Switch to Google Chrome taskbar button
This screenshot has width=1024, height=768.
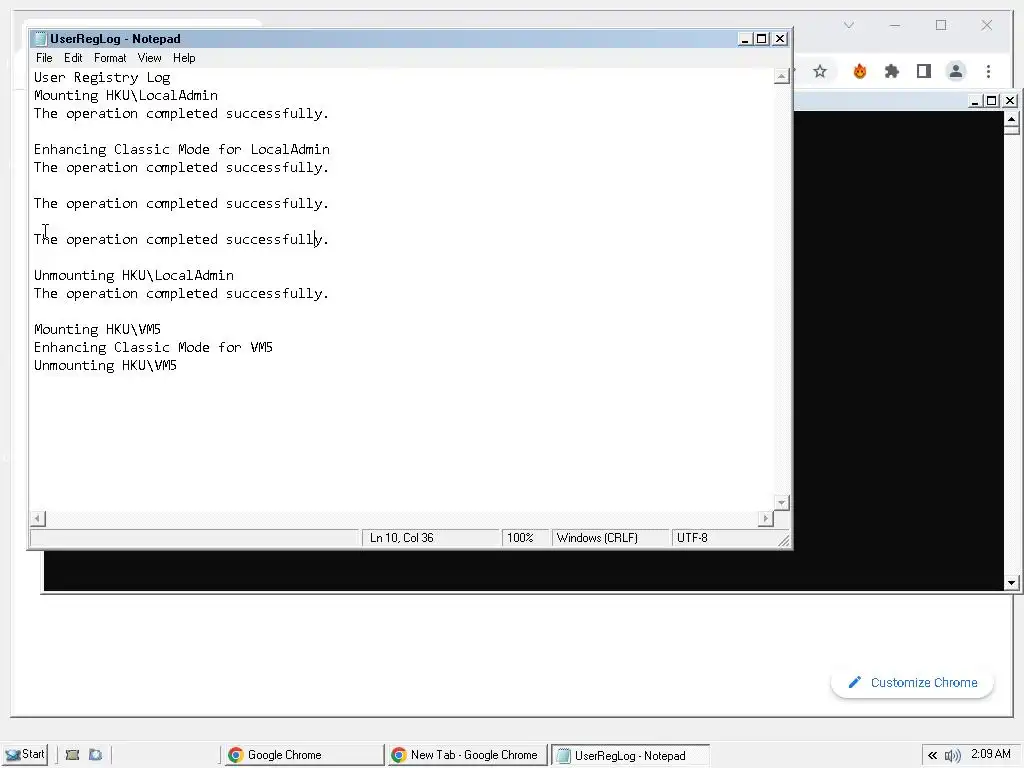point(302,755)
